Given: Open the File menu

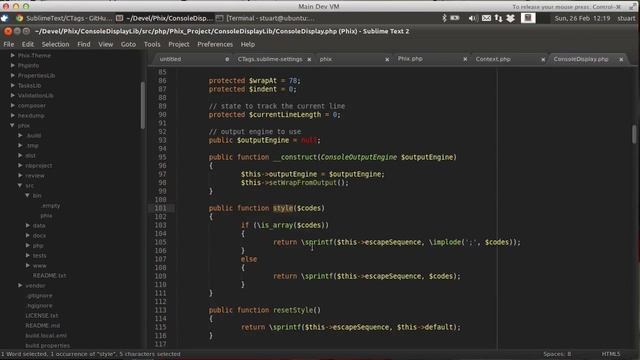Looking at the screenshot, I should point(9,44).
